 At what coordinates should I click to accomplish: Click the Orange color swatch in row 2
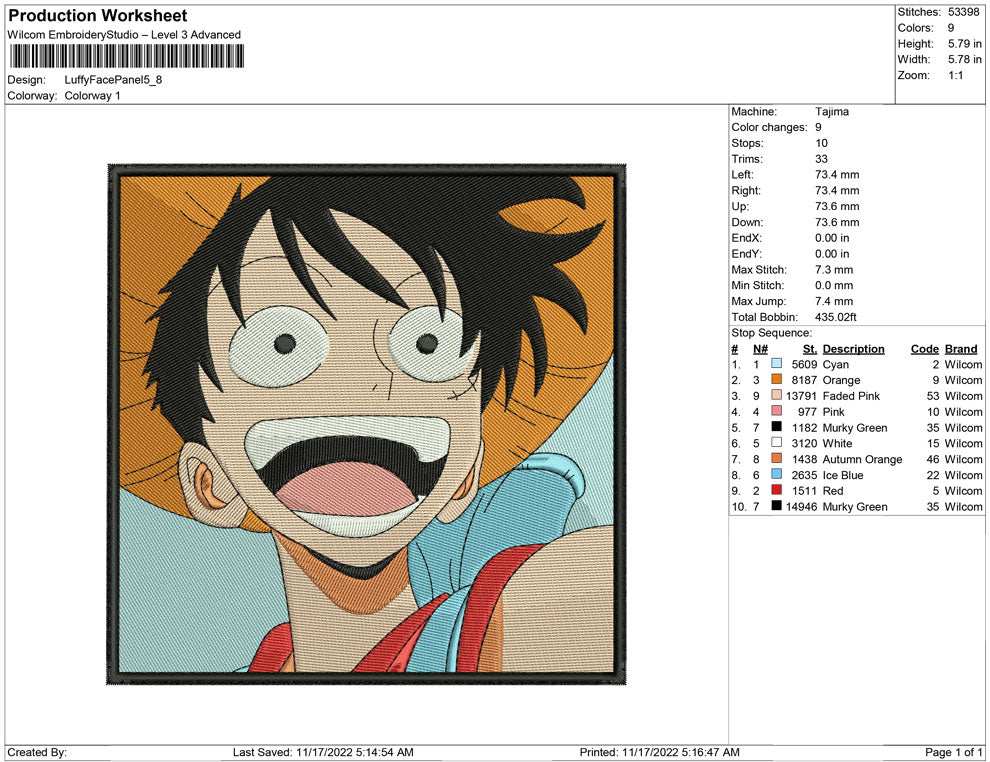[x=777, y=379]
